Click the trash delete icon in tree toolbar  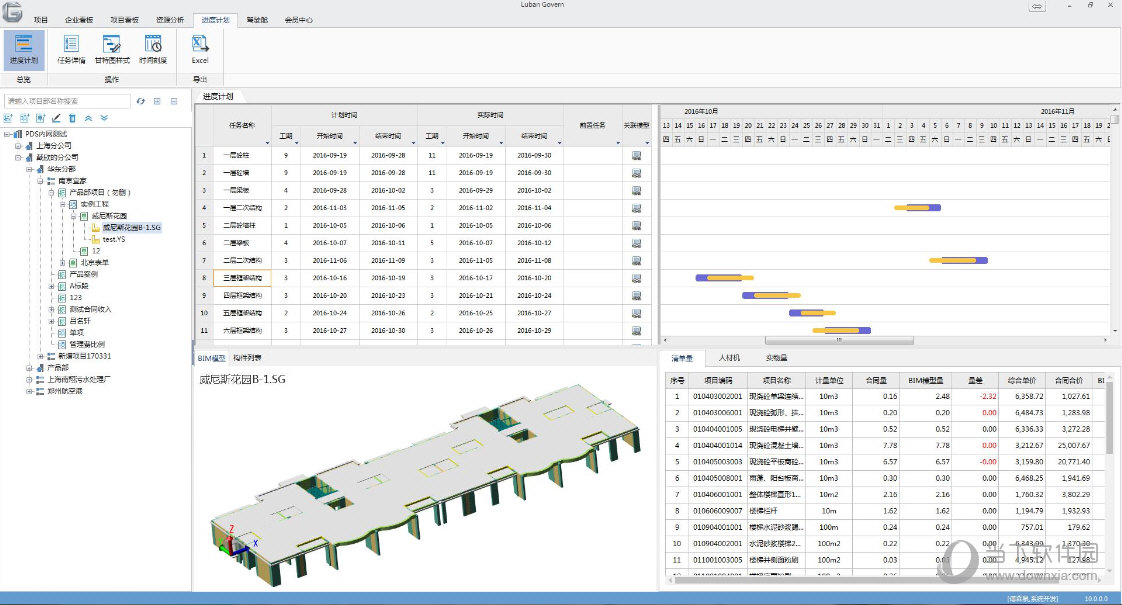tap(72, 118)
